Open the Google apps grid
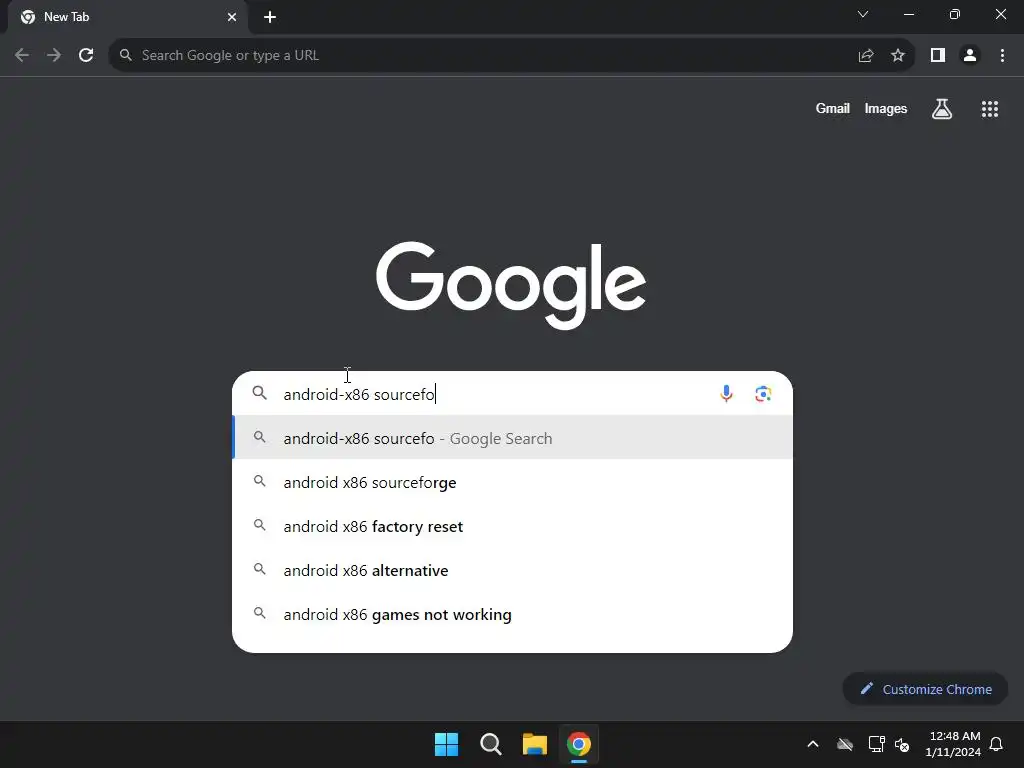1024x768 pixels. 990,109
